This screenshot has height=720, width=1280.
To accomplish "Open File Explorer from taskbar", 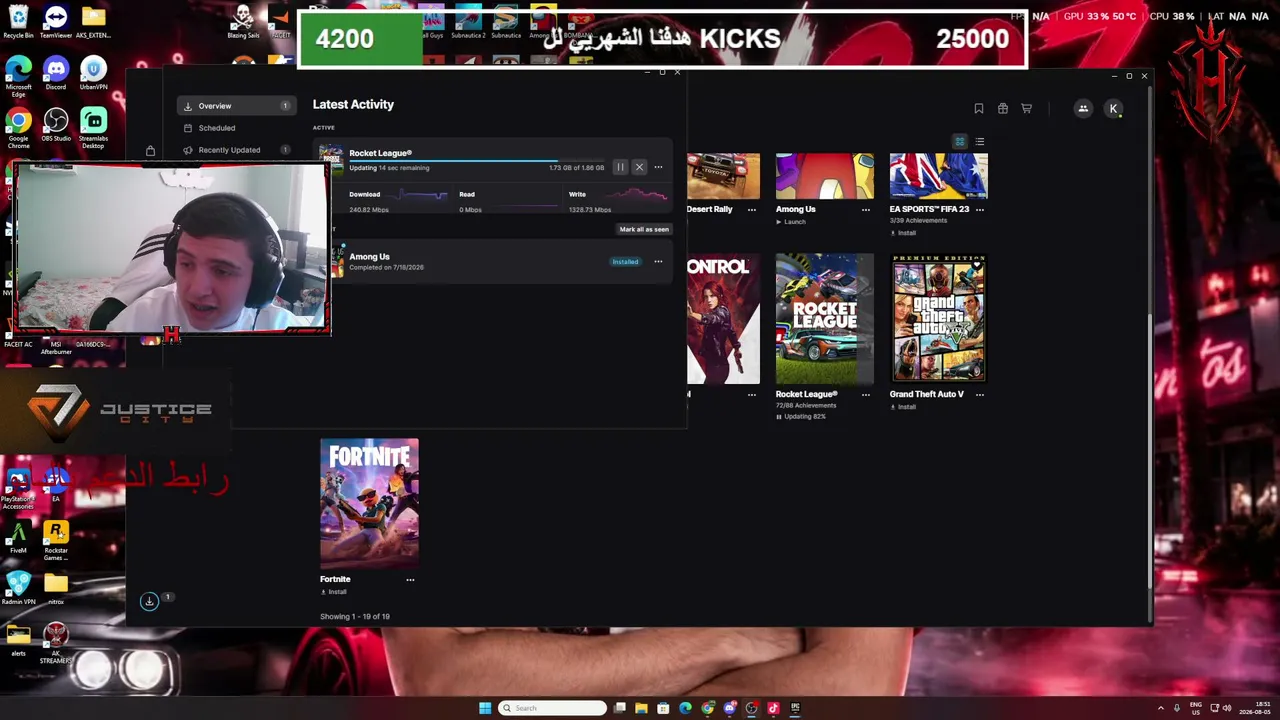I will tap(641, 708).
